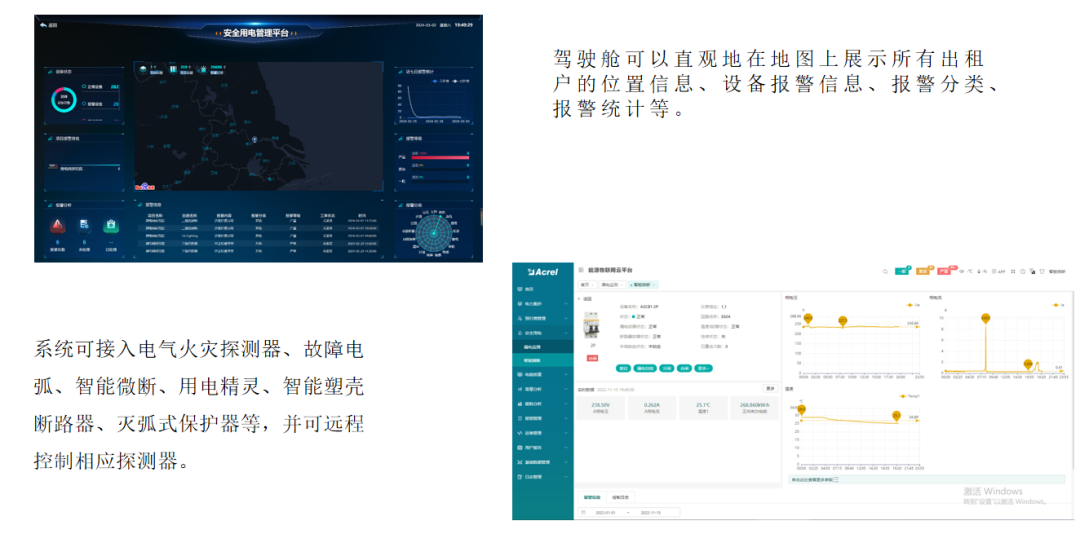
Task: Click the search magnifier in Acrel header
Action: [884, 271]
